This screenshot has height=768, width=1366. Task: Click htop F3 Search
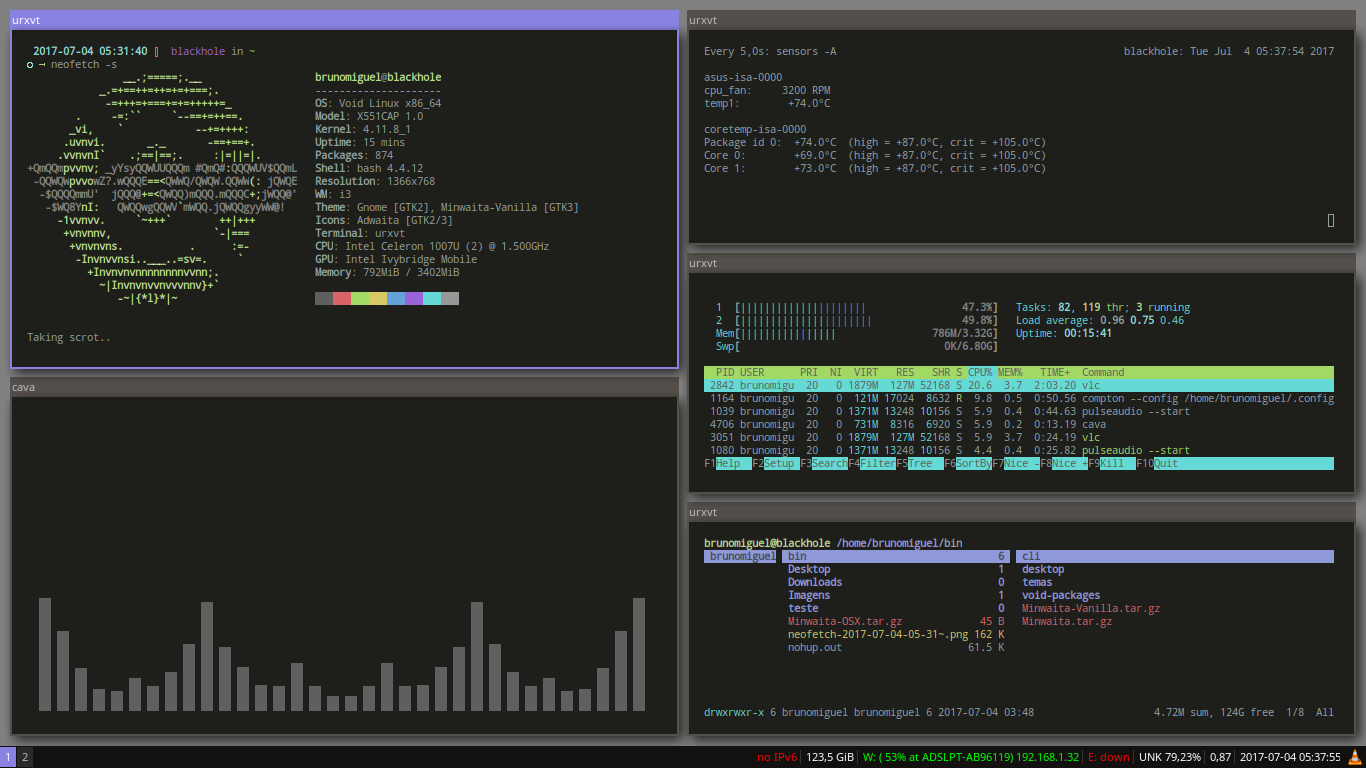click(x=823, y=464)
